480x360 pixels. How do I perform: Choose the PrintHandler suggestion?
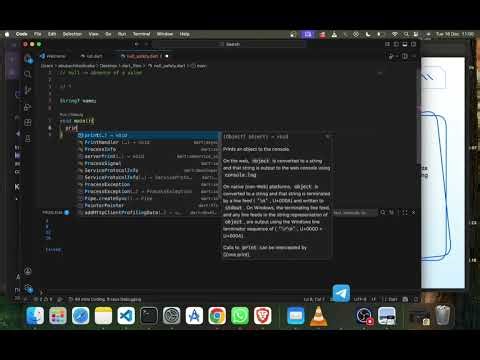coord(148,142)
